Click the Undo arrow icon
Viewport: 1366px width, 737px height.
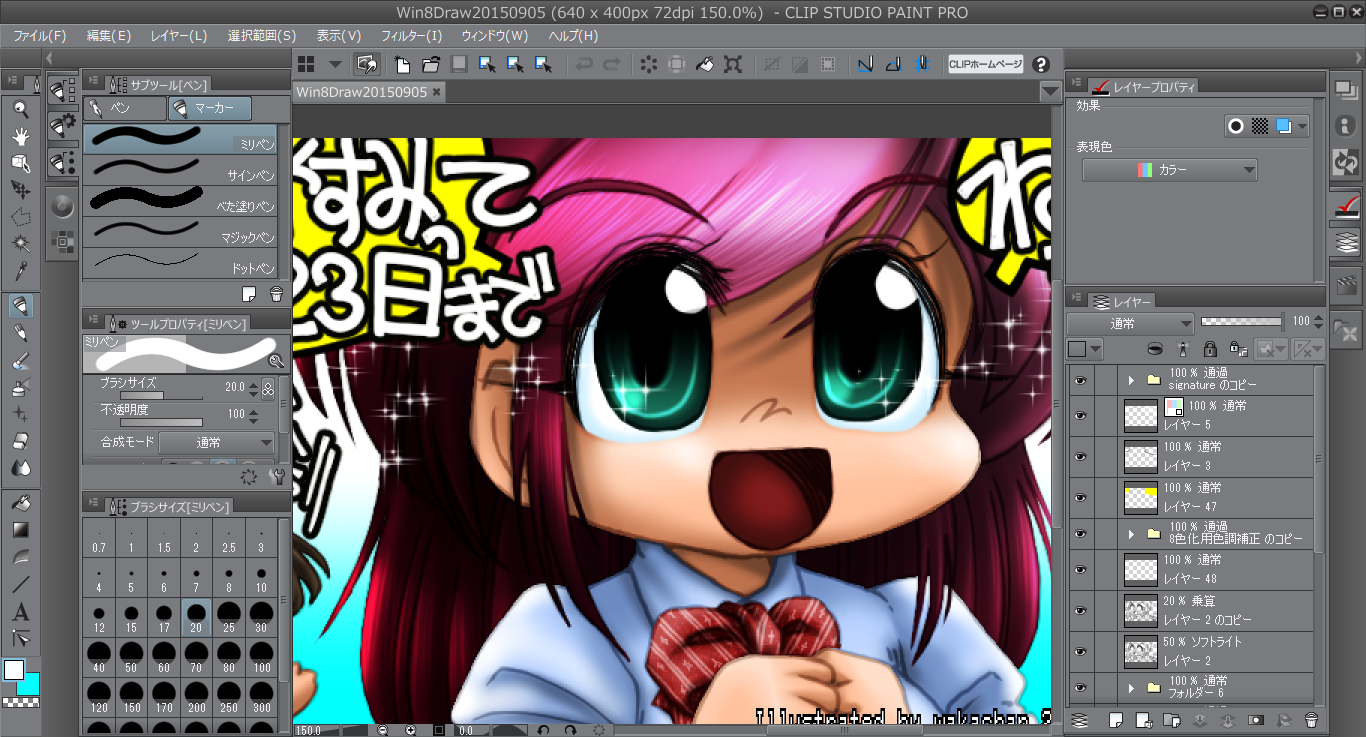tap(584, 65)
